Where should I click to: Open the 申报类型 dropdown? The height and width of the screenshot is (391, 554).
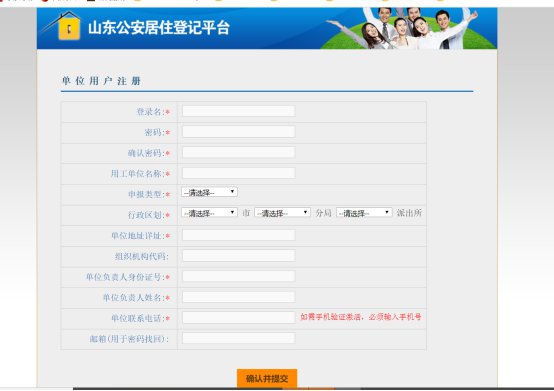[x=210, y=192]
